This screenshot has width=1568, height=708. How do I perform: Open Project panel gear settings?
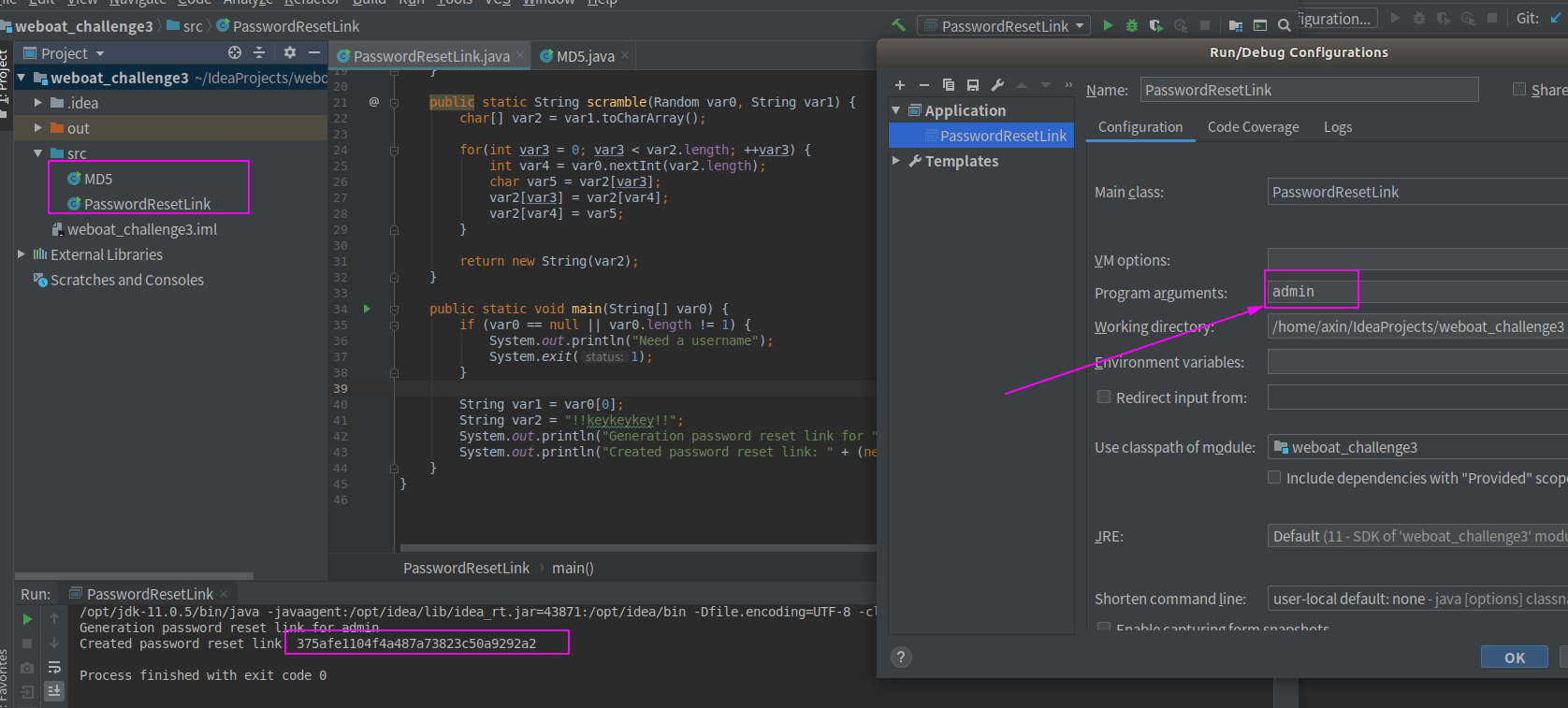pyautogui.click(x=290, y=53)
